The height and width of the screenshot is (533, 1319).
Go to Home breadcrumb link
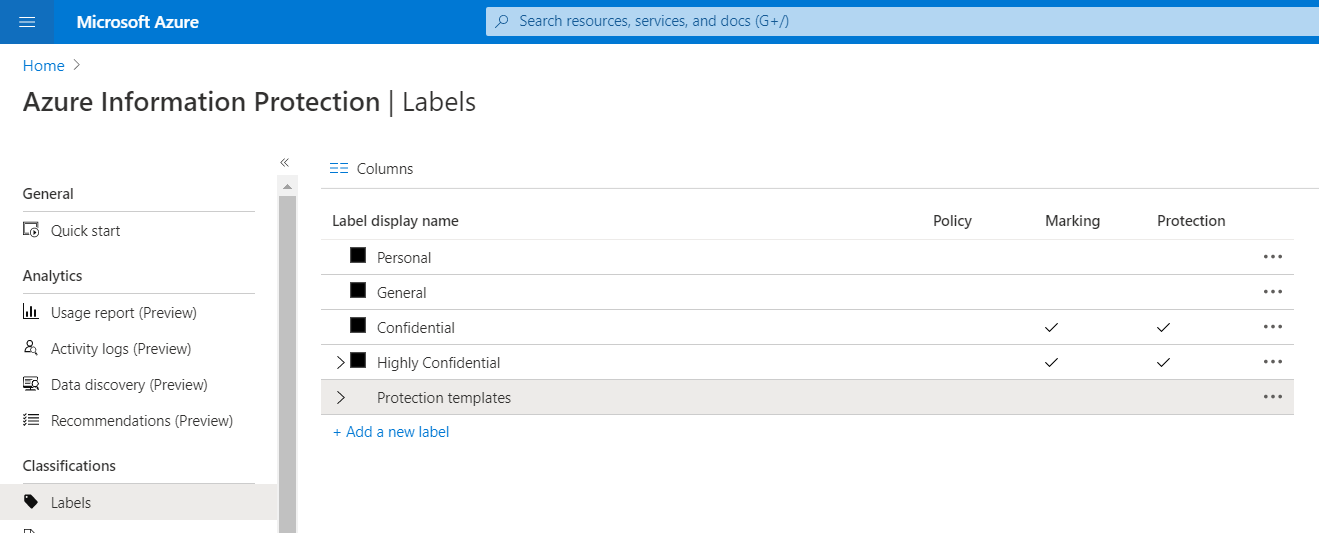(x=43, y=66)
